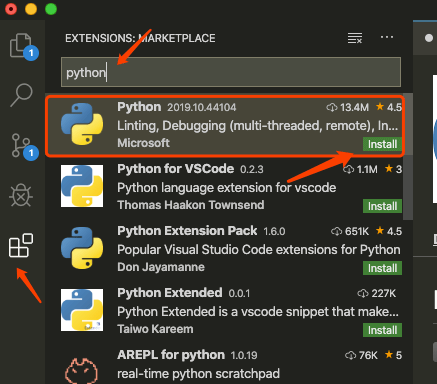This screenshot has height=384, width=437.
Task: Open the Python Extension Pack title
Action: click(187, 231)
